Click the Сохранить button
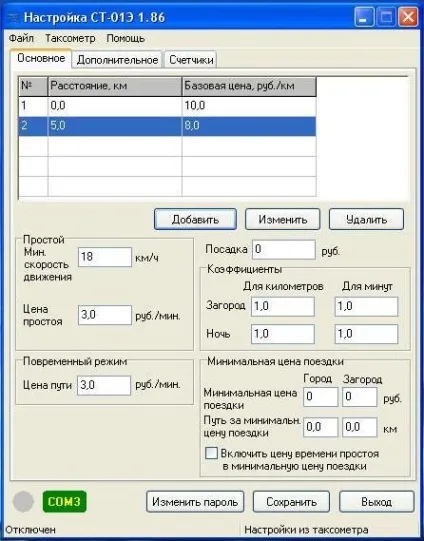The height and width of the screenshot is (541, 424). coord(291,502)
